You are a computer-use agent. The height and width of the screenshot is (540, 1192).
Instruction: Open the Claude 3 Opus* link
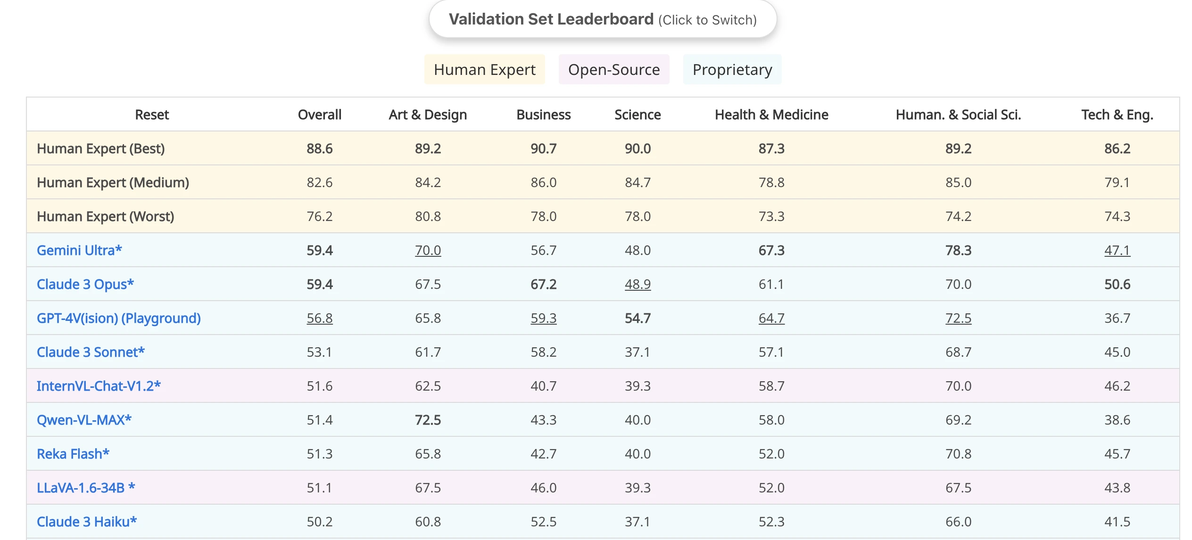(85, 284)
